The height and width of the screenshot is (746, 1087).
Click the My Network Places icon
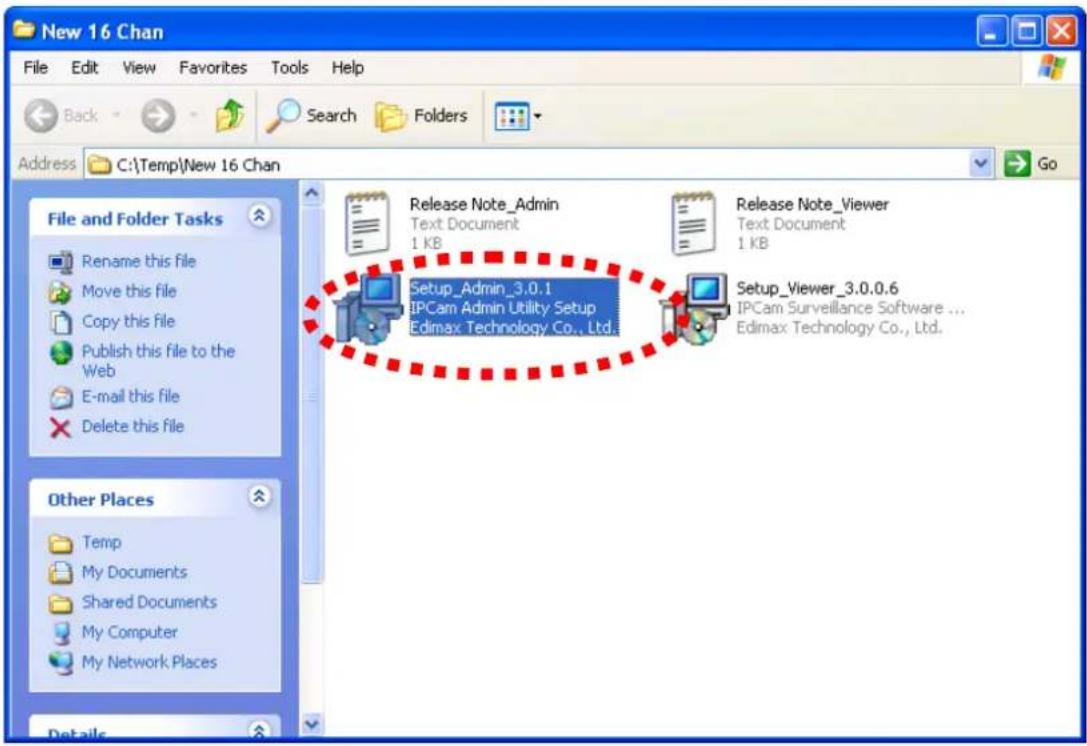tap(61, 663)
